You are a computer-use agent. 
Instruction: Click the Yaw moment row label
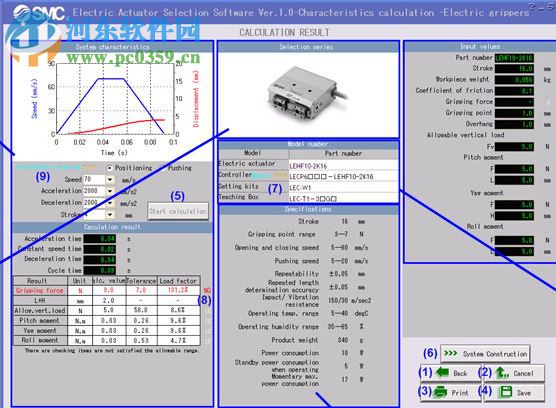(x=40, y=330)
